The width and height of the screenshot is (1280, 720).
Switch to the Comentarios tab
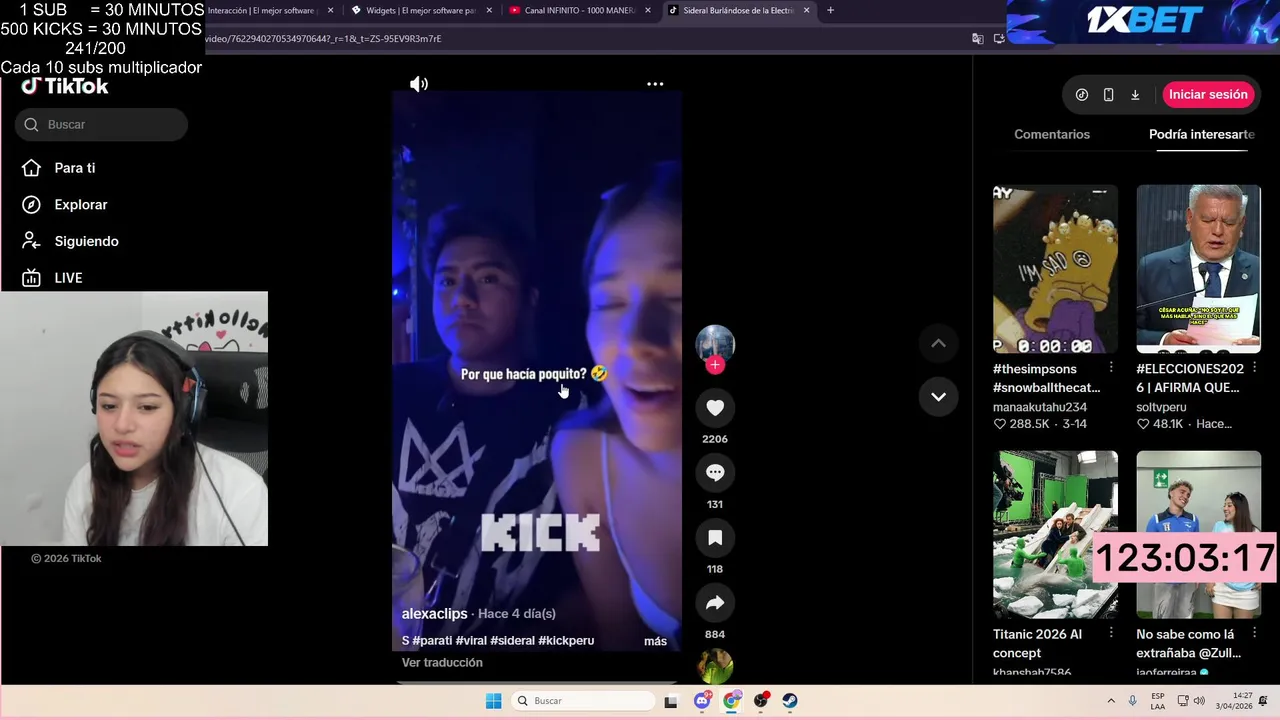point(1052,134)
